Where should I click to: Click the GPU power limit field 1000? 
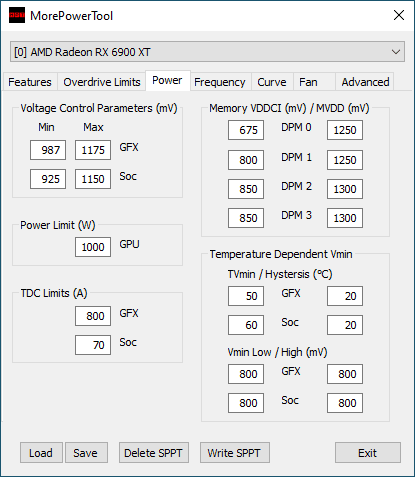click(x=93, y=247)
